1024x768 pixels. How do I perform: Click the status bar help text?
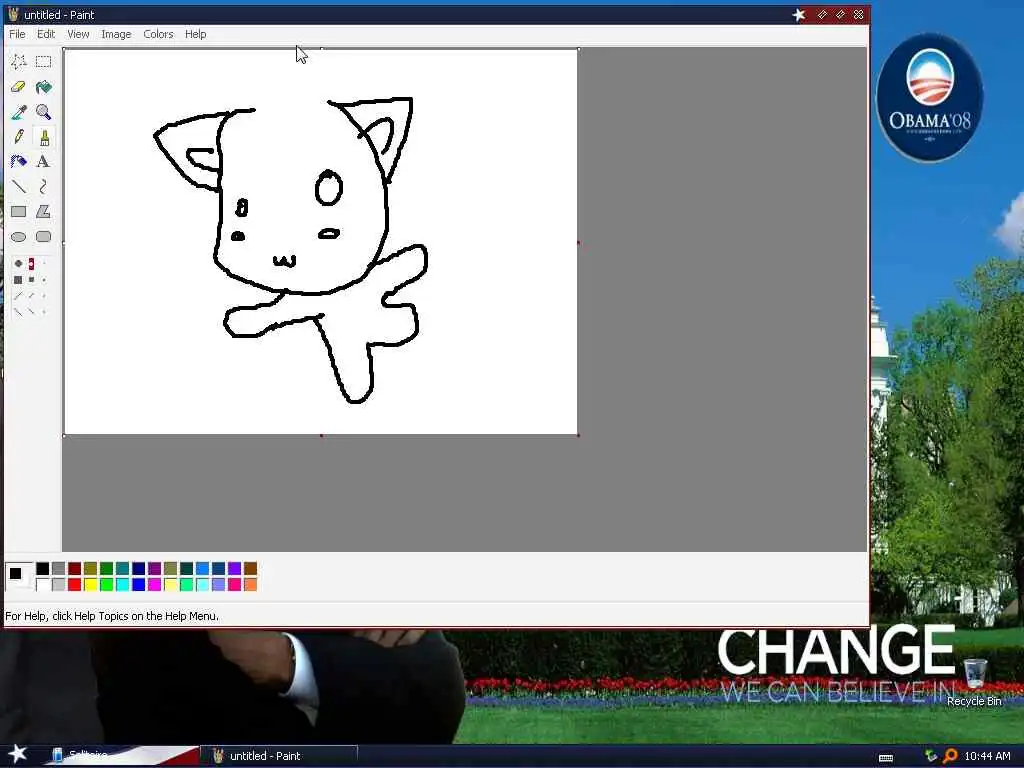pos(112,616)
